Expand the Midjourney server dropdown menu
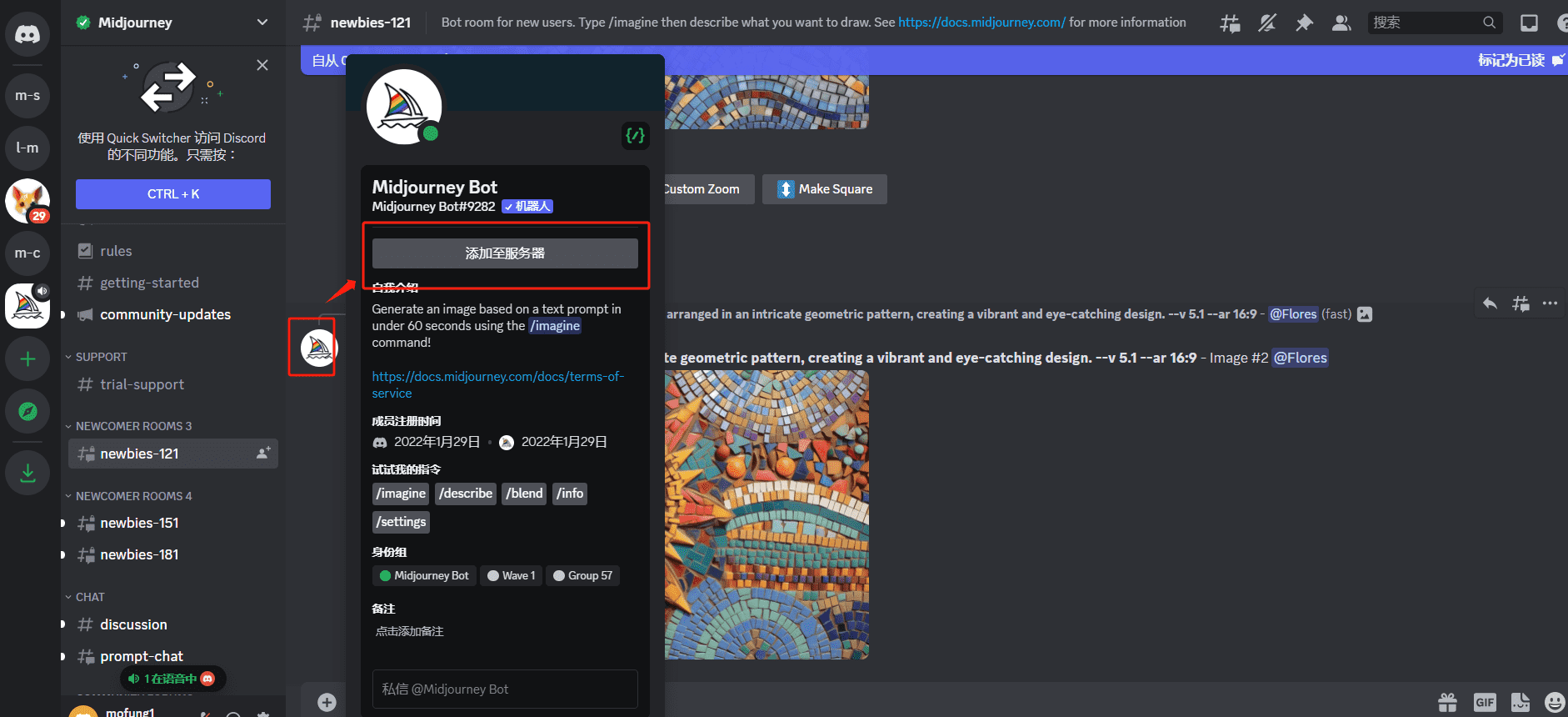This screenshot has height=717, width=1568. pos(262,23)
